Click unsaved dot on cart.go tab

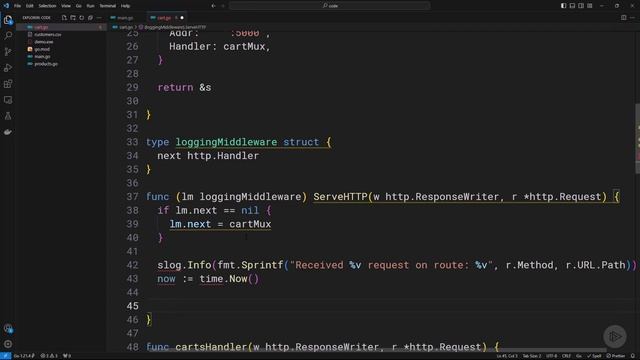point(182,18)
